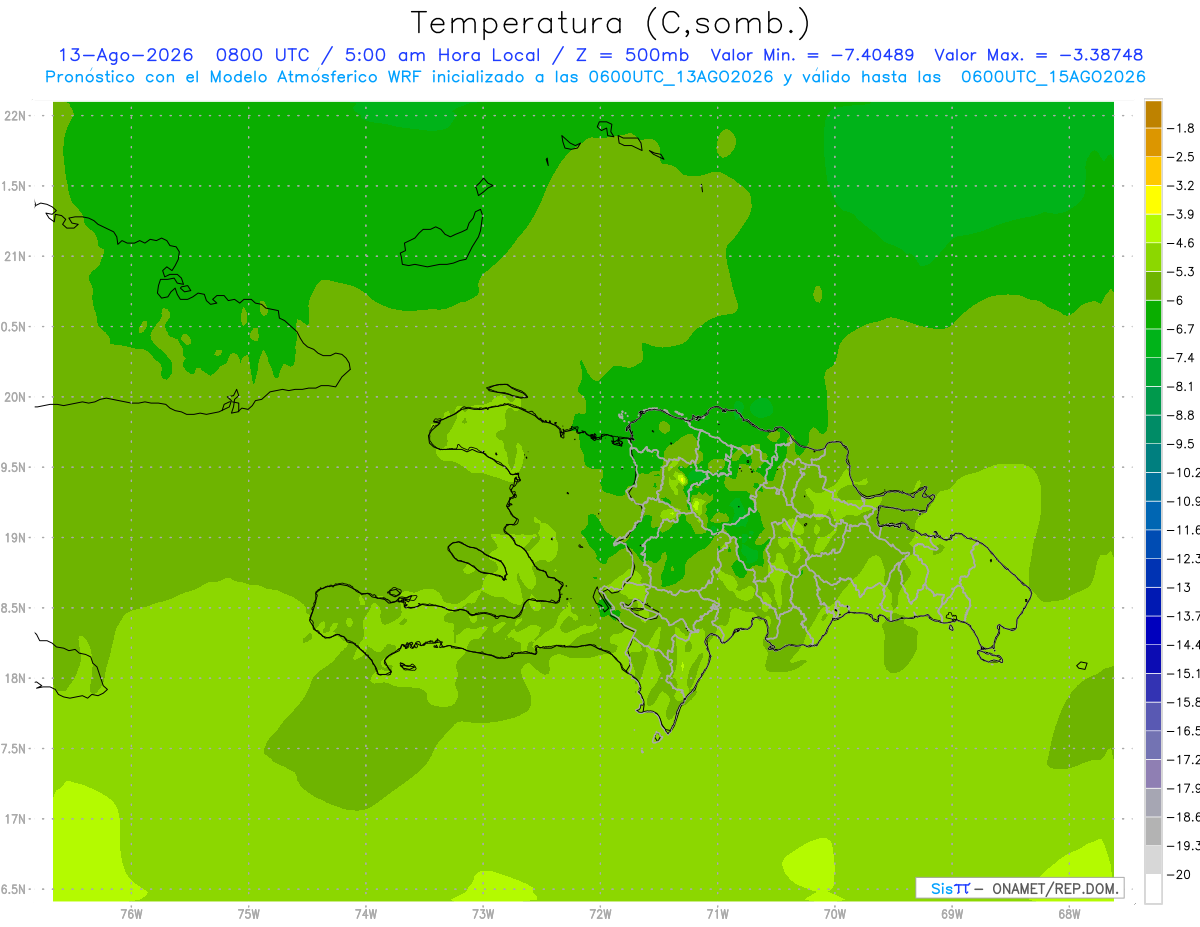The height and width of the screenshot is (927, 1200).
Task: Click the "74W" longitude axis label
Action: (x=365, y=914)
